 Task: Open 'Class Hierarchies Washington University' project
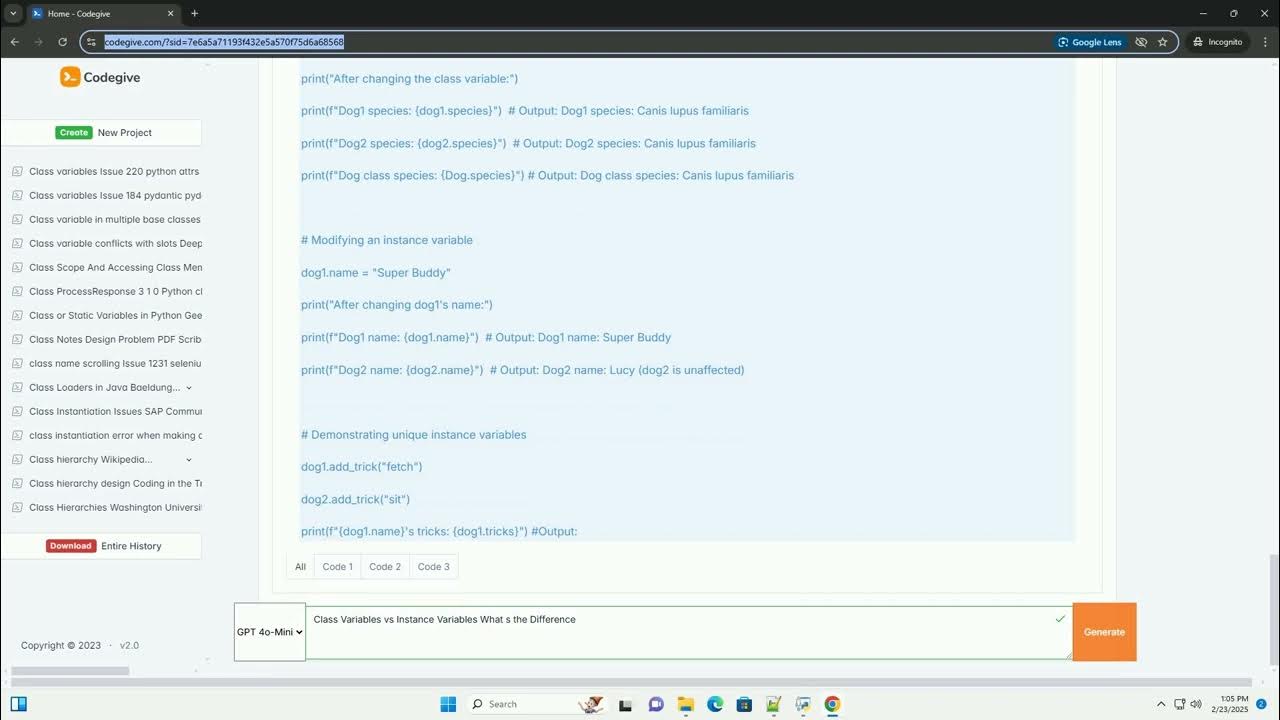[115, 507]
